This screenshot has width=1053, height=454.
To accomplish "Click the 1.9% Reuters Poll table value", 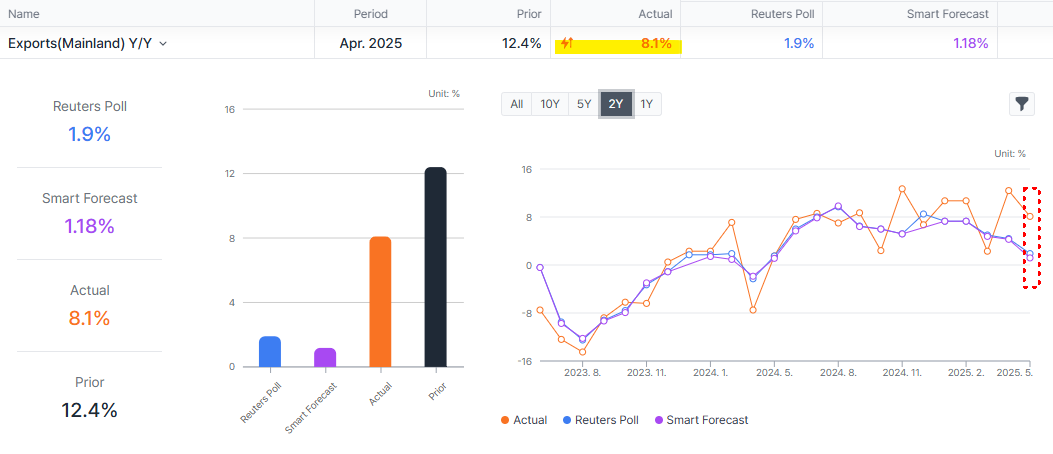I will pos(798,44).
